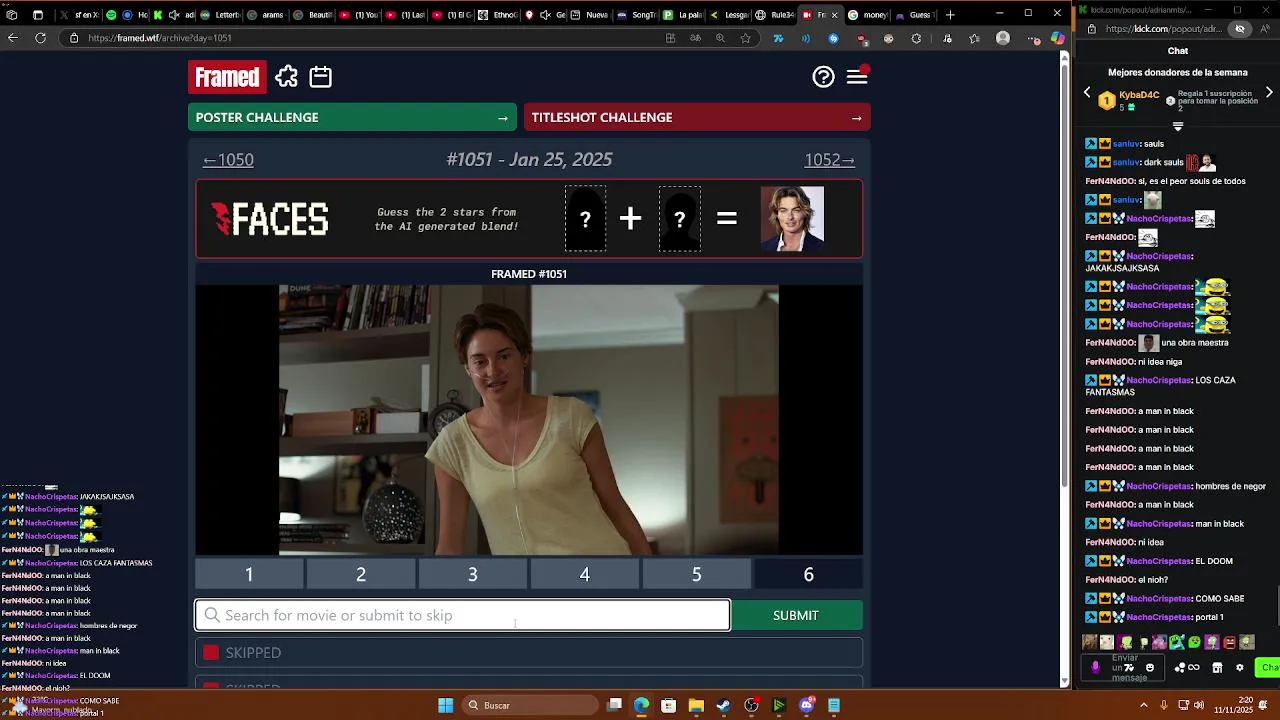Open the puzzle piece games icon
Image resolution: width=1280 pixels, height=720 pixels.
pos(287,77)
